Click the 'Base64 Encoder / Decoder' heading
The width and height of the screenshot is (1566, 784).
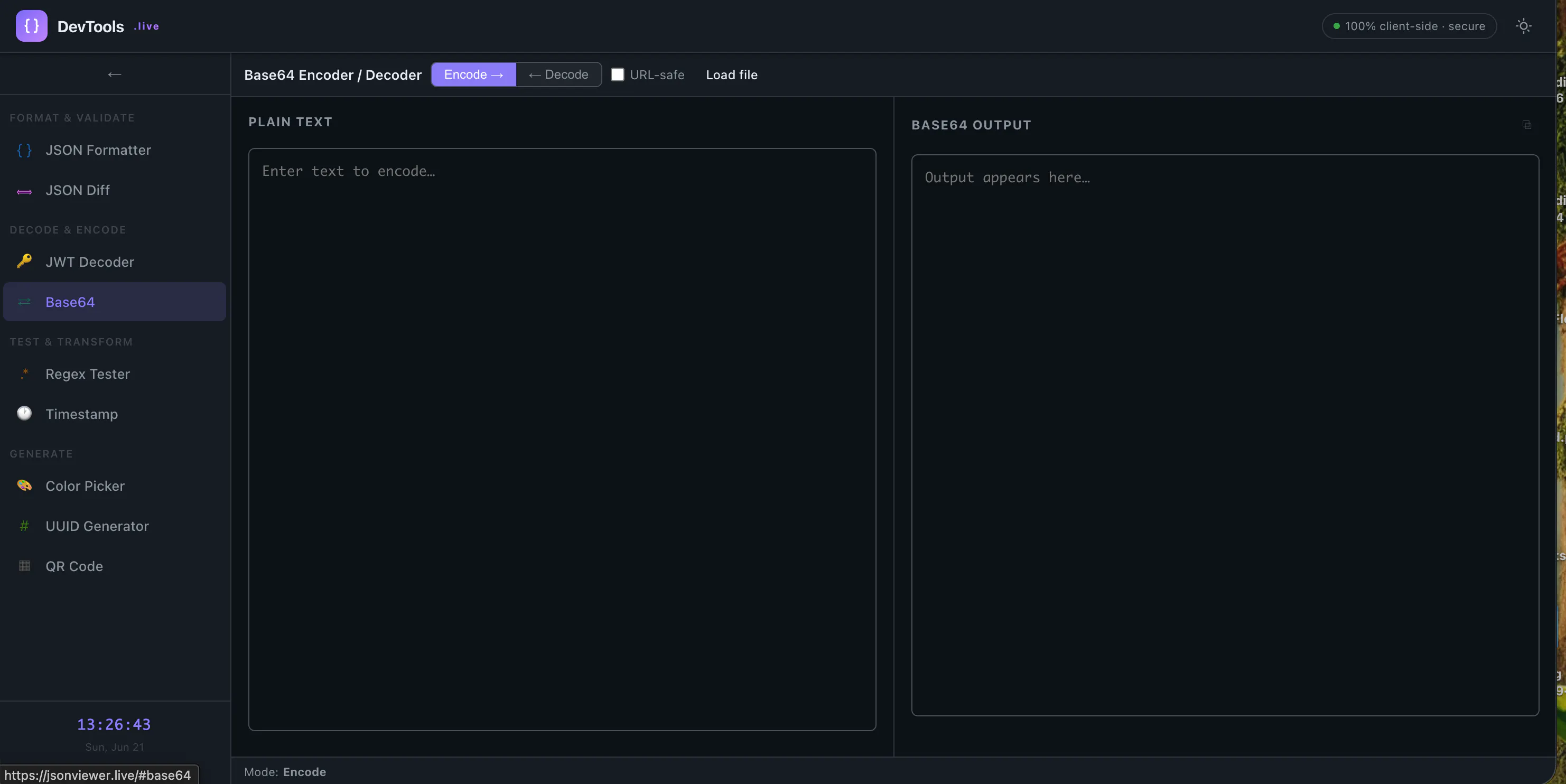[332, 74]
